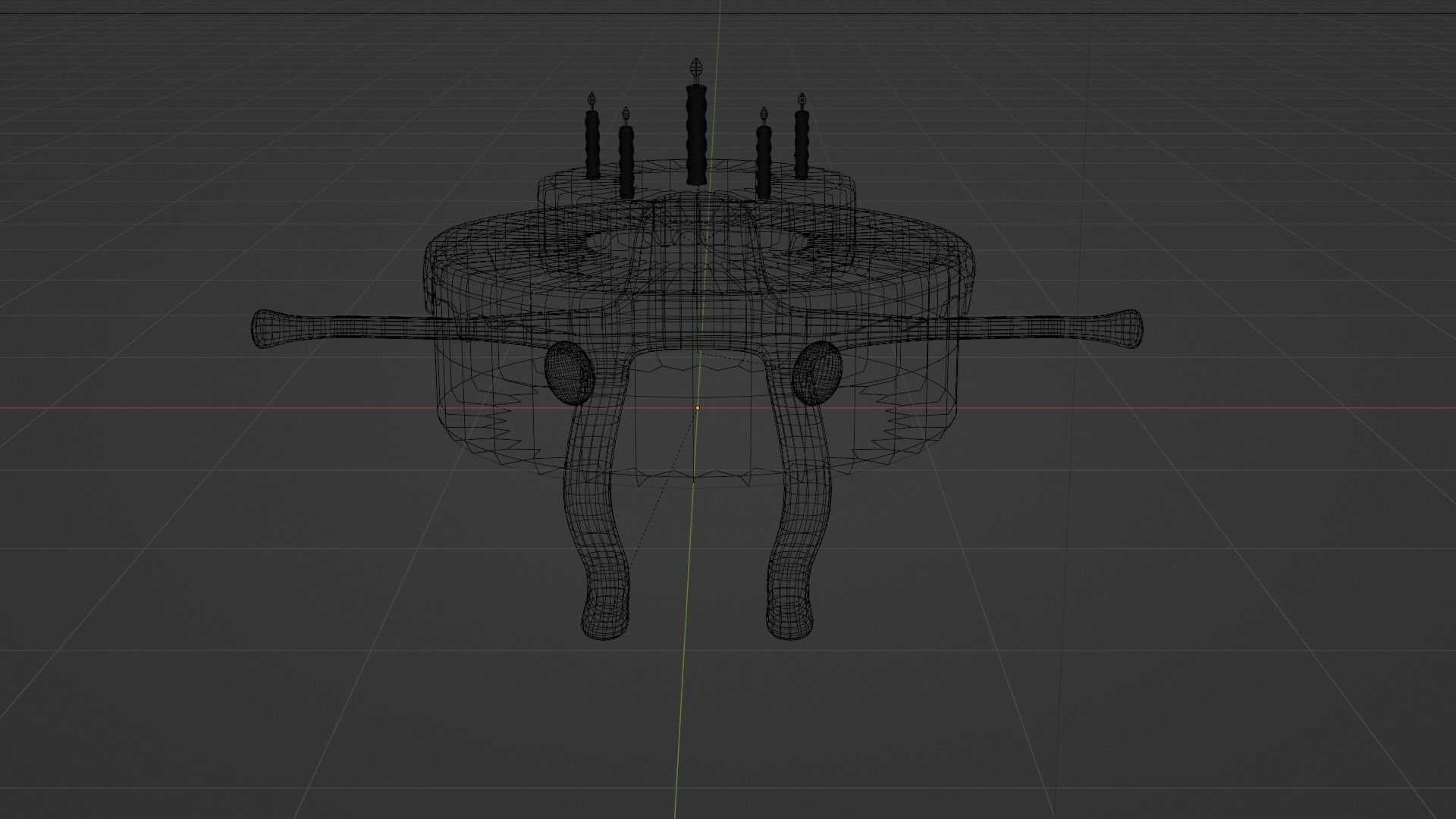Click the character's left eye sphere
1456x819 pixels.
(x=569, y=372)
